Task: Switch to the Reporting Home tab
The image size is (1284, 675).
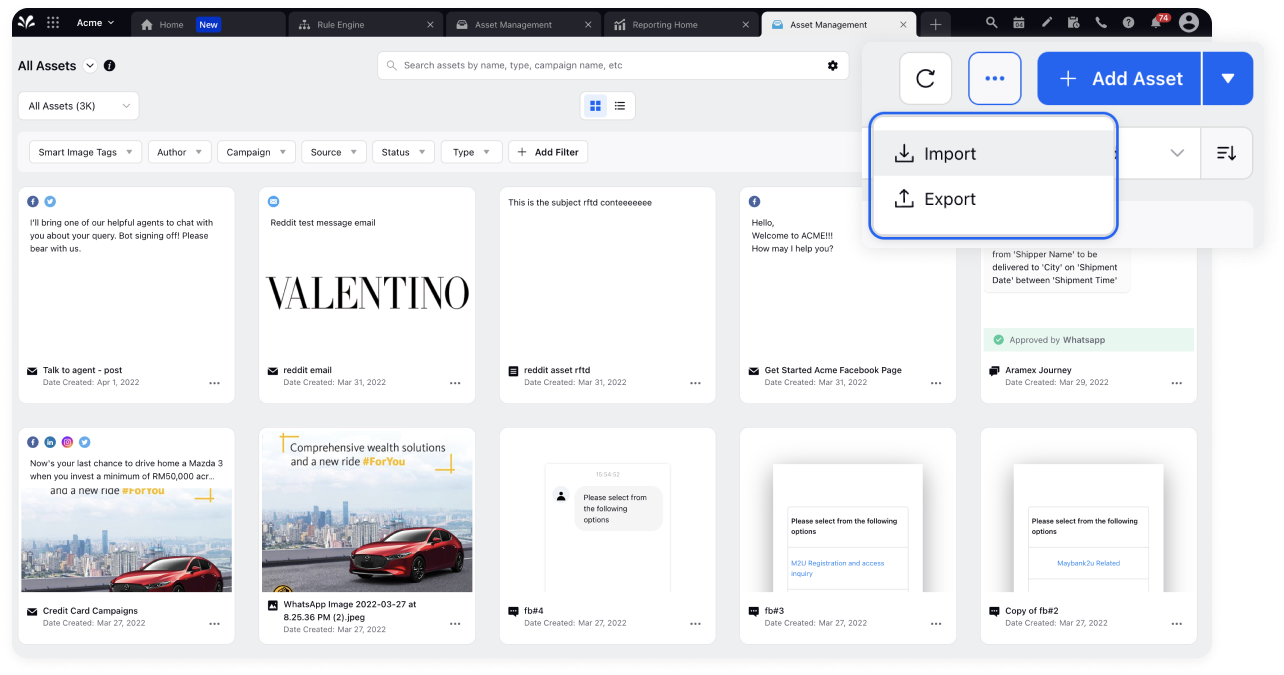Action: tap(681, 22)
